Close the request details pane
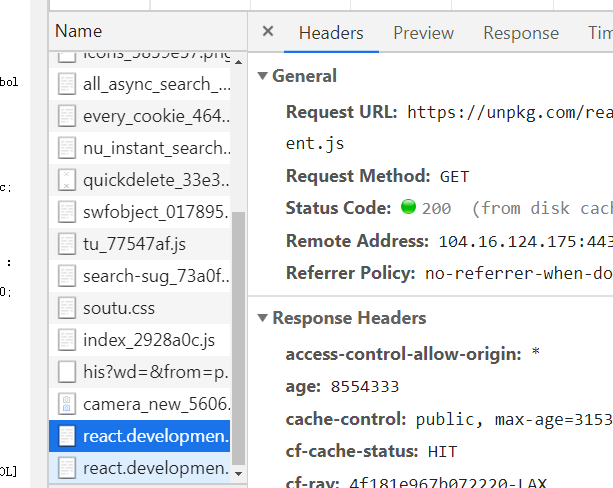Viewport: 613px width, 488px height. [268, 31]
